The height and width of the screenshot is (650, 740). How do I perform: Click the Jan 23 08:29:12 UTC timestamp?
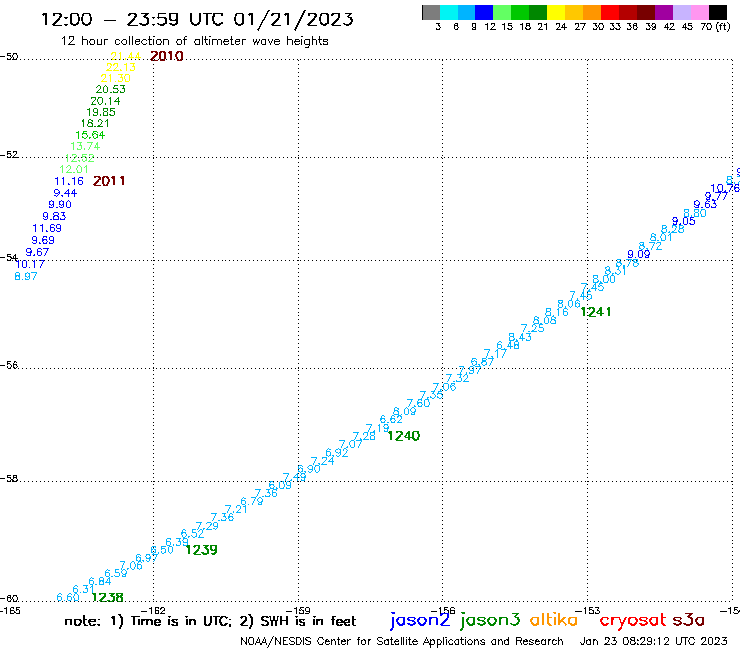[654, 641]
